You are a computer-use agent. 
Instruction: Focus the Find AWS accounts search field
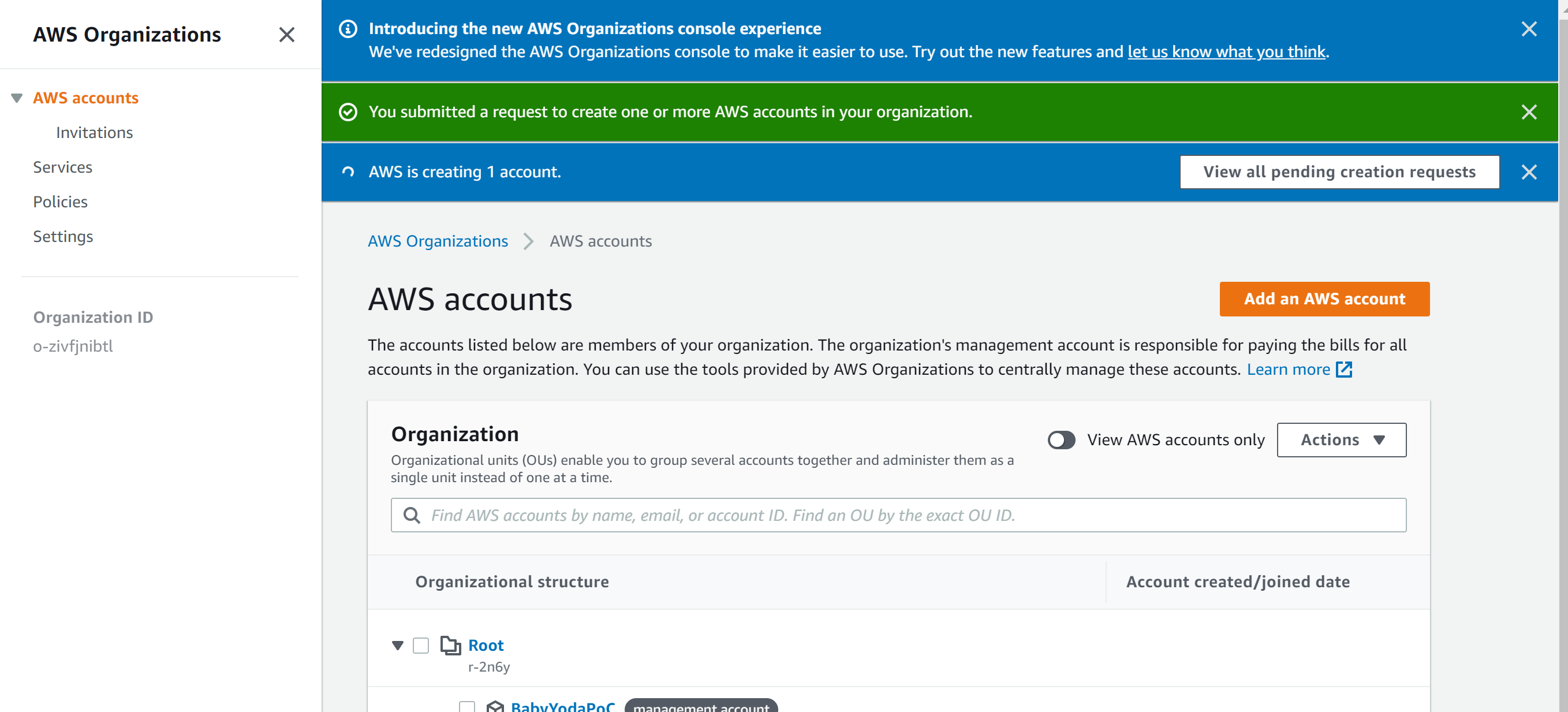[898, 515]
